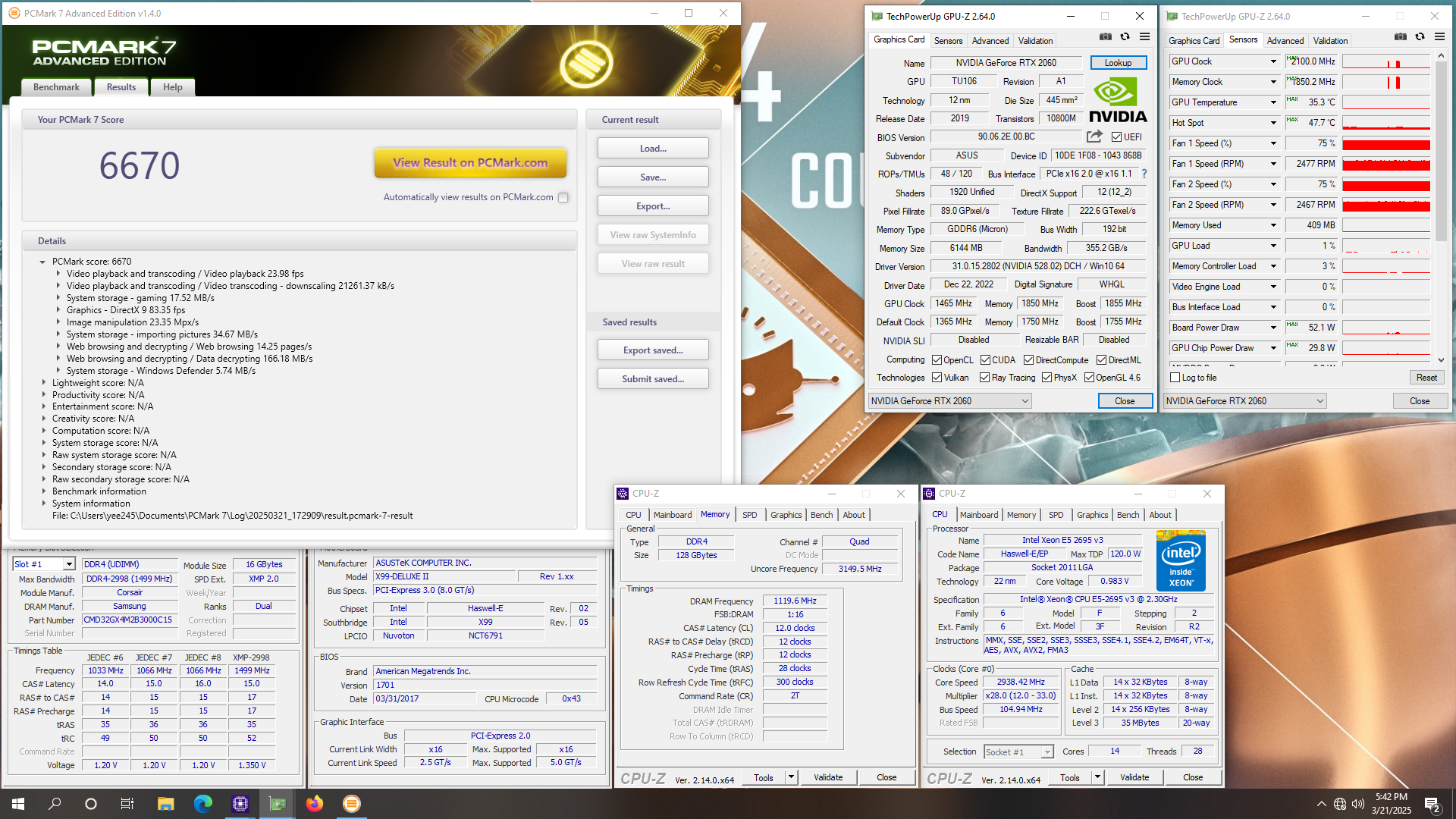Switch to GPU-Z from taskbar icon

coord(278,804)
